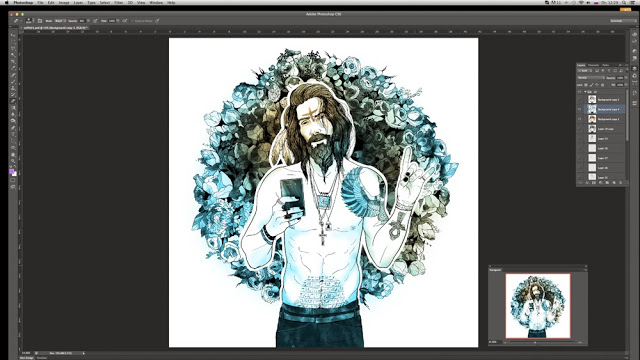640x360 pixels.
Task: Click the Add layer mask button
Action: [594, 182]
